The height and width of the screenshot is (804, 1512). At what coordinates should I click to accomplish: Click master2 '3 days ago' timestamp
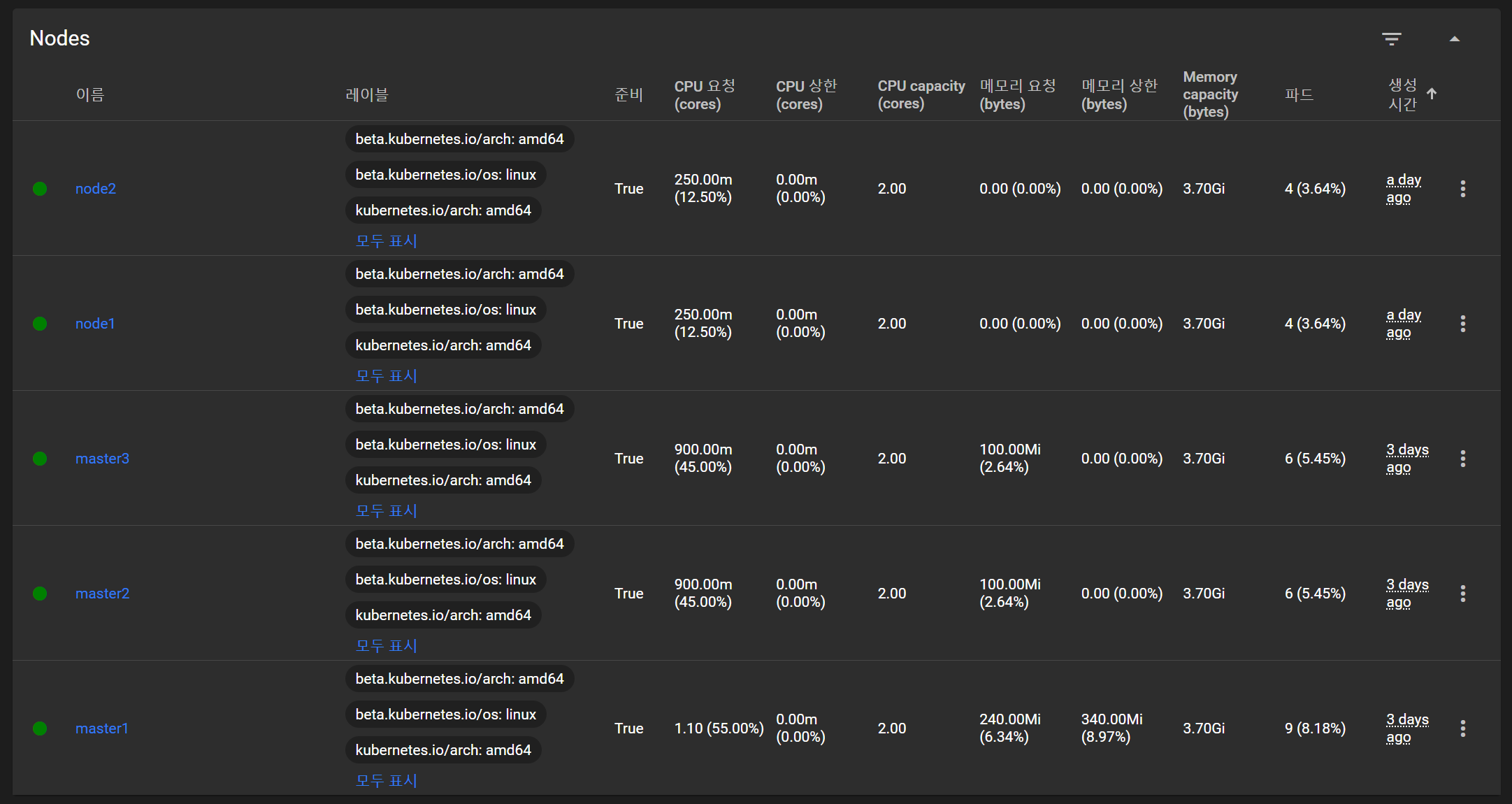[1406, 594]
